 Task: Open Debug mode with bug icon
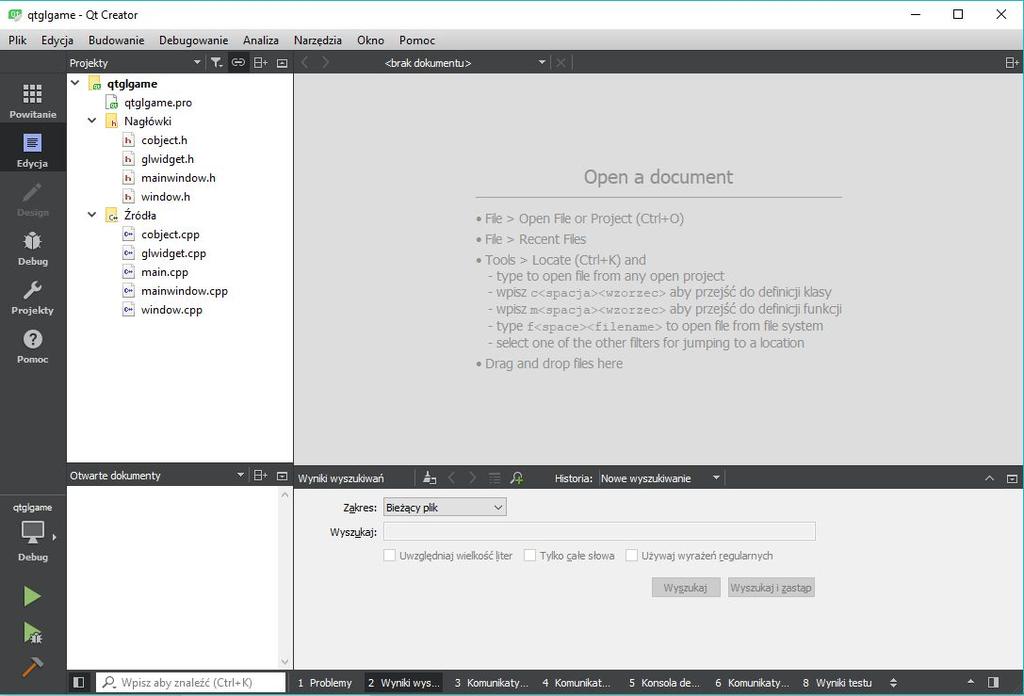33,247
